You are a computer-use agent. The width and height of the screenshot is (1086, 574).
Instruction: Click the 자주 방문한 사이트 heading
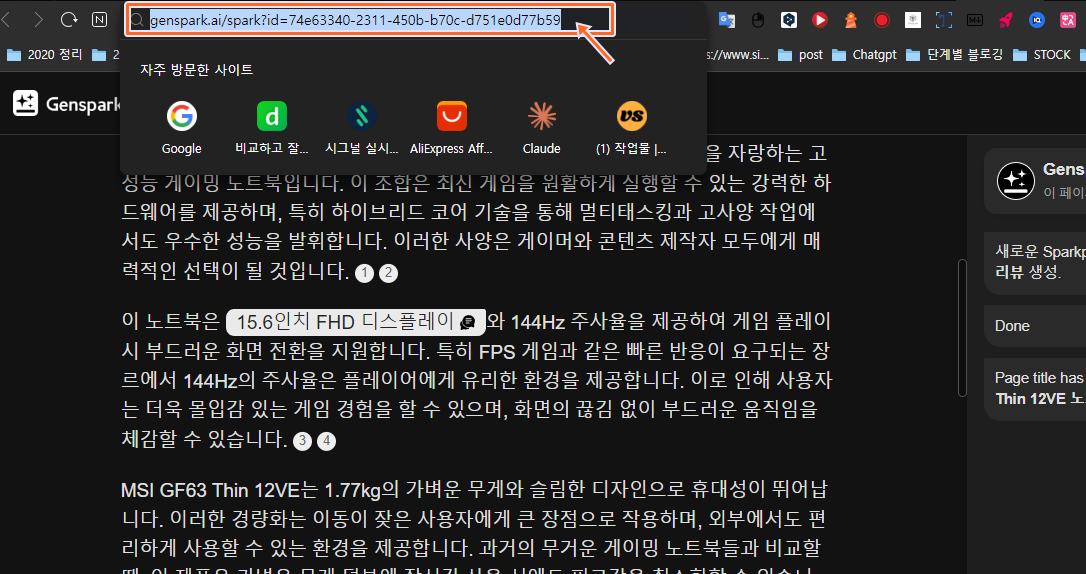(x=197, y=70)
